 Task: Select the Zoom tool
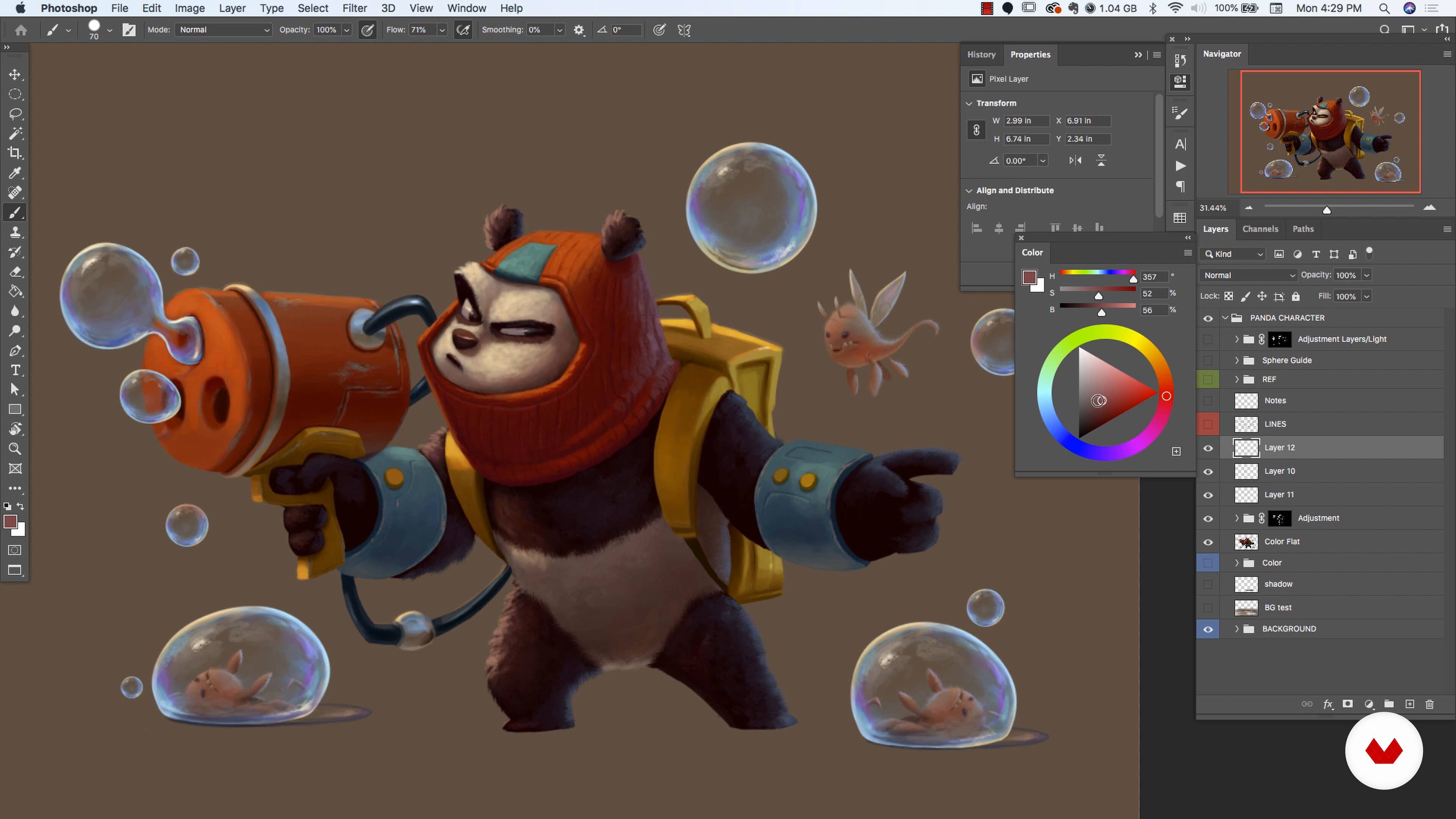pos(15,449)
